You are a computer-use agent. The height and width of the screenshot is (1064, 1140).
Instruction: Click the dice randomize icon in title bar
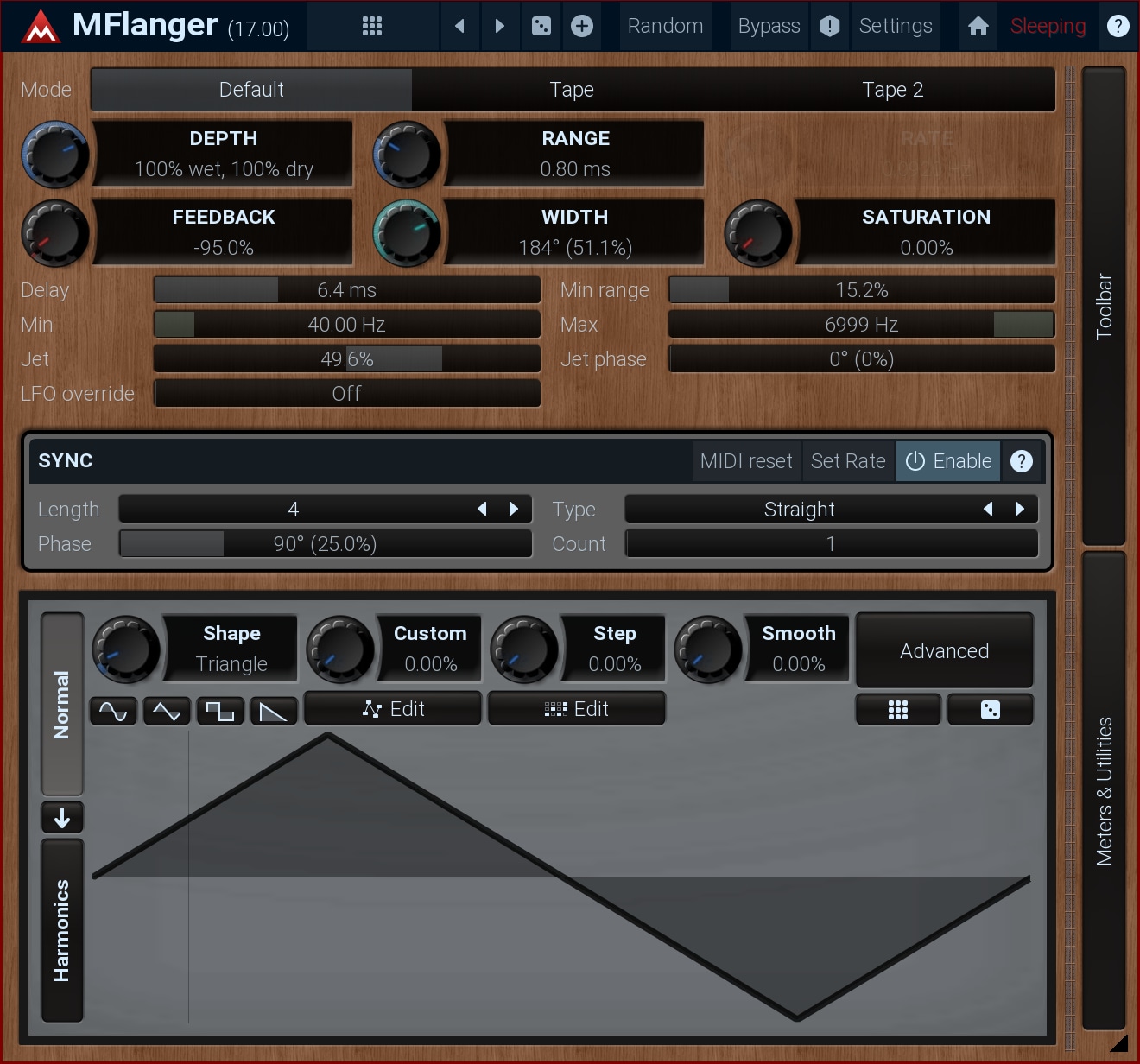(541, 26)
